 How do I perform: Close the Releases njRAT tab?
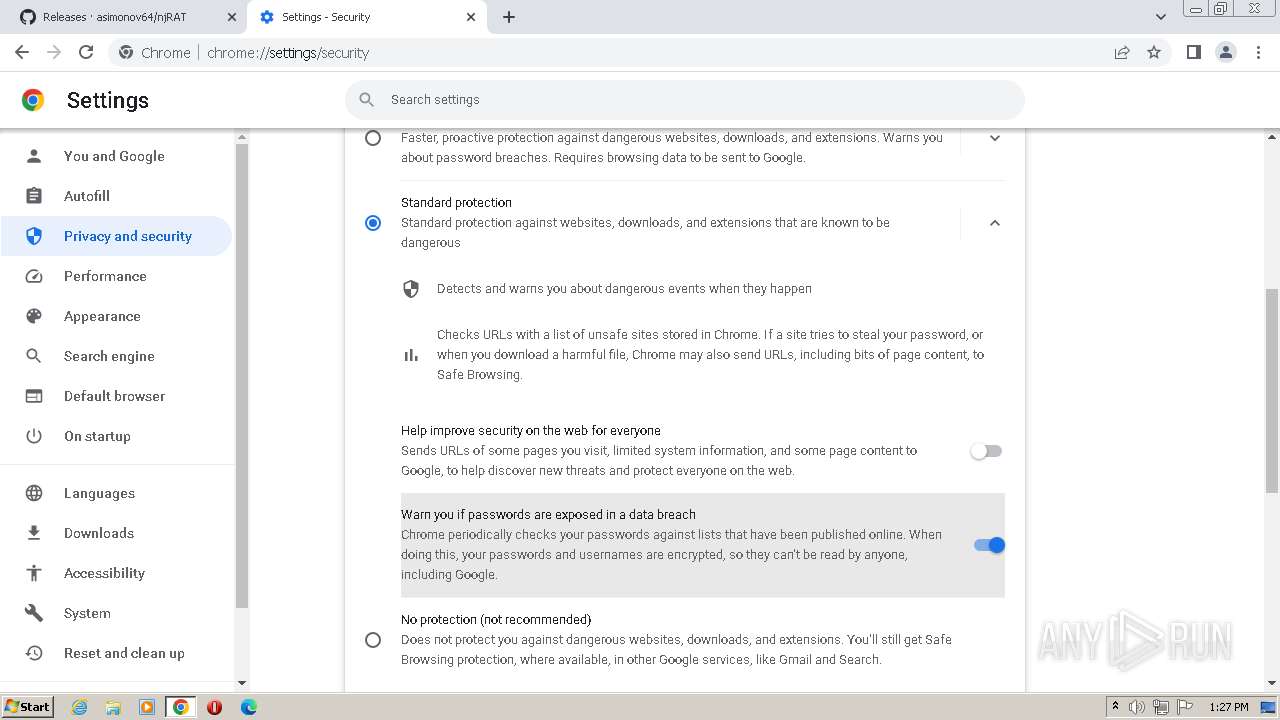tap(232, 17)
